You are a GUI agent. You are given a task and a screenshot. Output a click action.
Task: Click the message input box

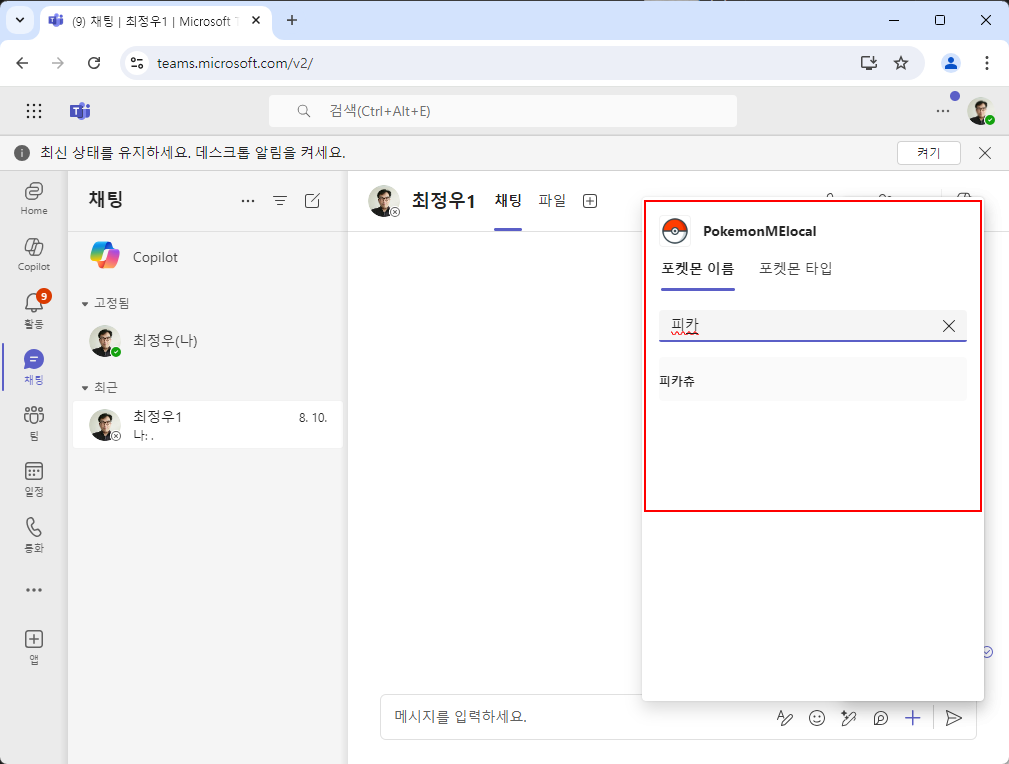pos(579,717)
